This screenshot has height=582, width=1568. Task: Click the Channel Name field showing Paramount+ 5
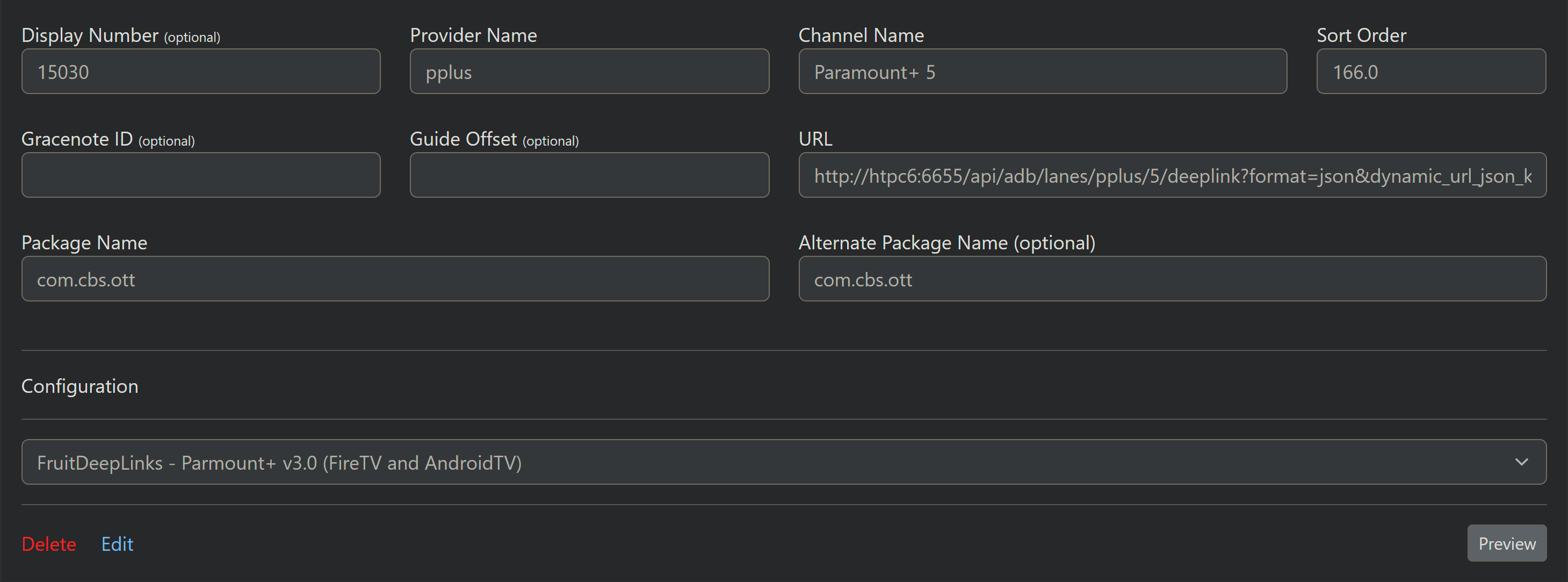coord(1042,72)
